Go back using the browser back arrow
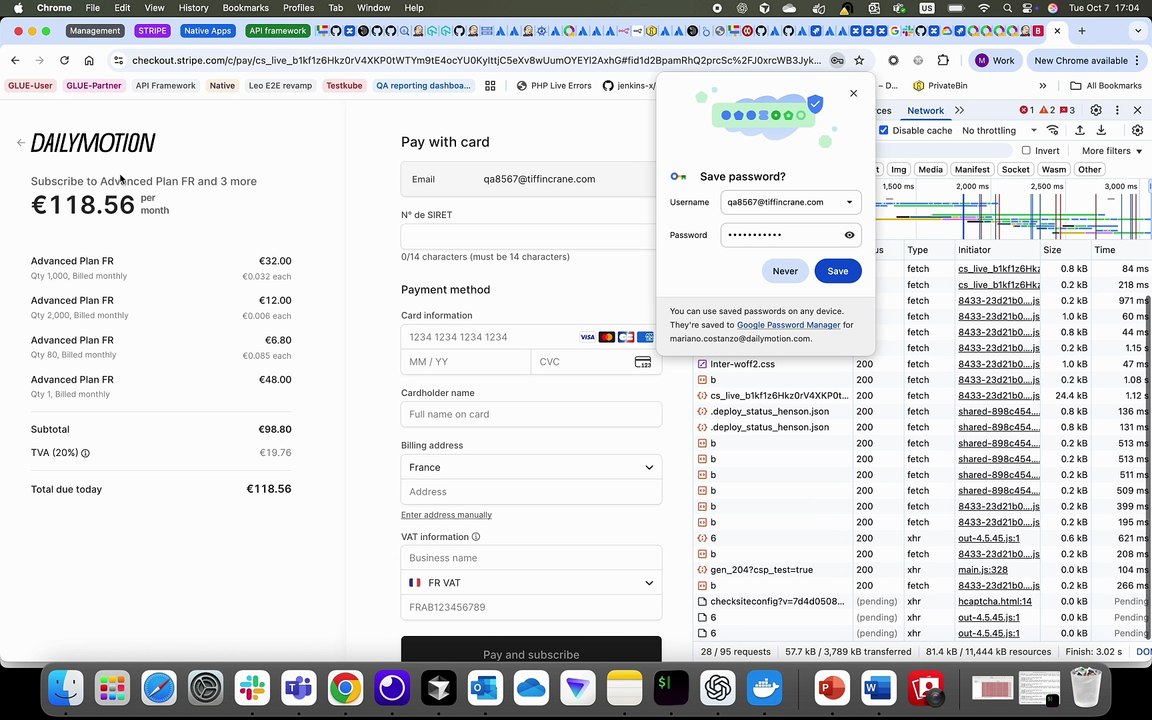 [15, 60]
